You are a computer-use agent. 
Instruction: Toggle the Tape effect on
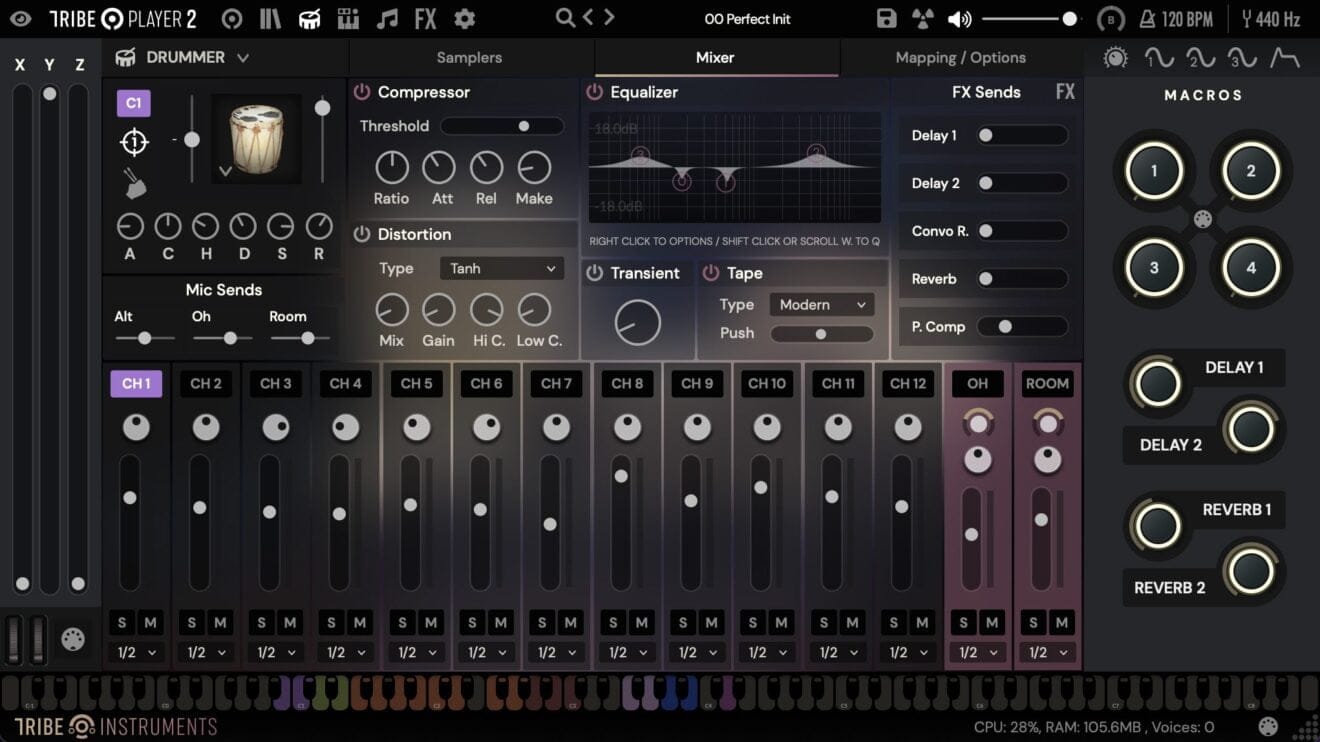[x=712, y=272]
